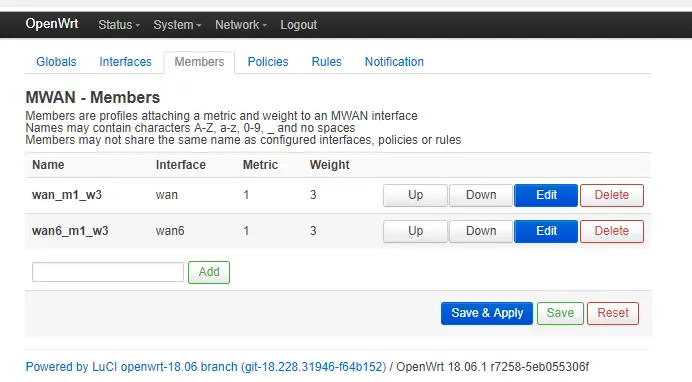
Task: Click Save & Apply
Action: coord(487,313)
